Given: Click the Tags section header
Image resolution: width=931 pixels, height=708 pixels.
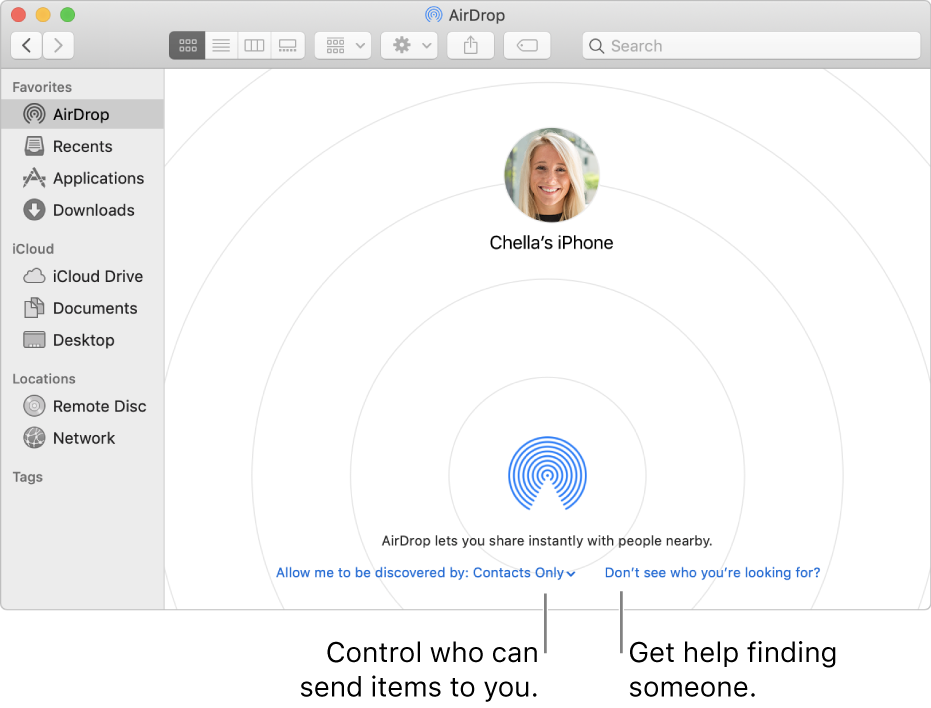Looking at the screenshot, I should click(28, 477).
